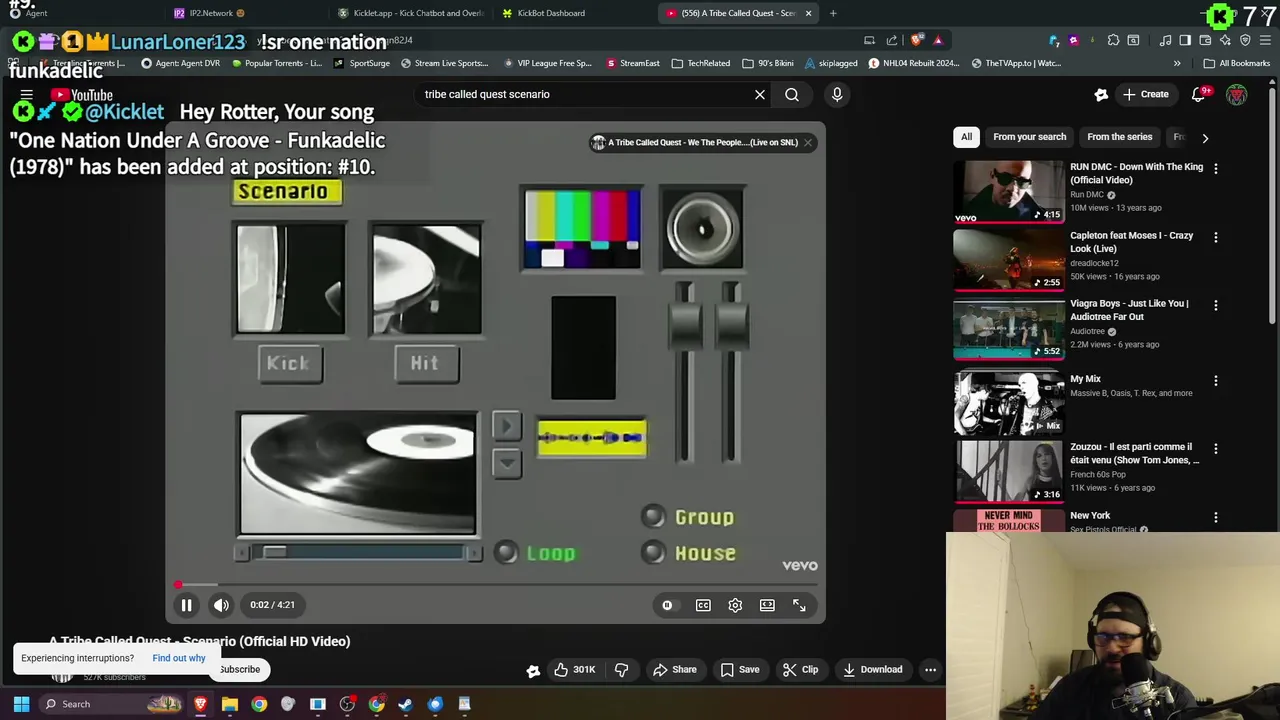Image resolution: width=1280 pixels, height=720 pixels.
Task: Select the From your search chip
Action: (x=1029, y=137)
